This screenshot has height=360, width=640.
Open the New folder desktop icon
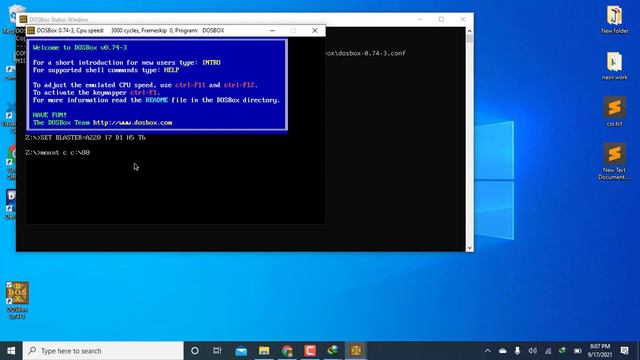614,20
